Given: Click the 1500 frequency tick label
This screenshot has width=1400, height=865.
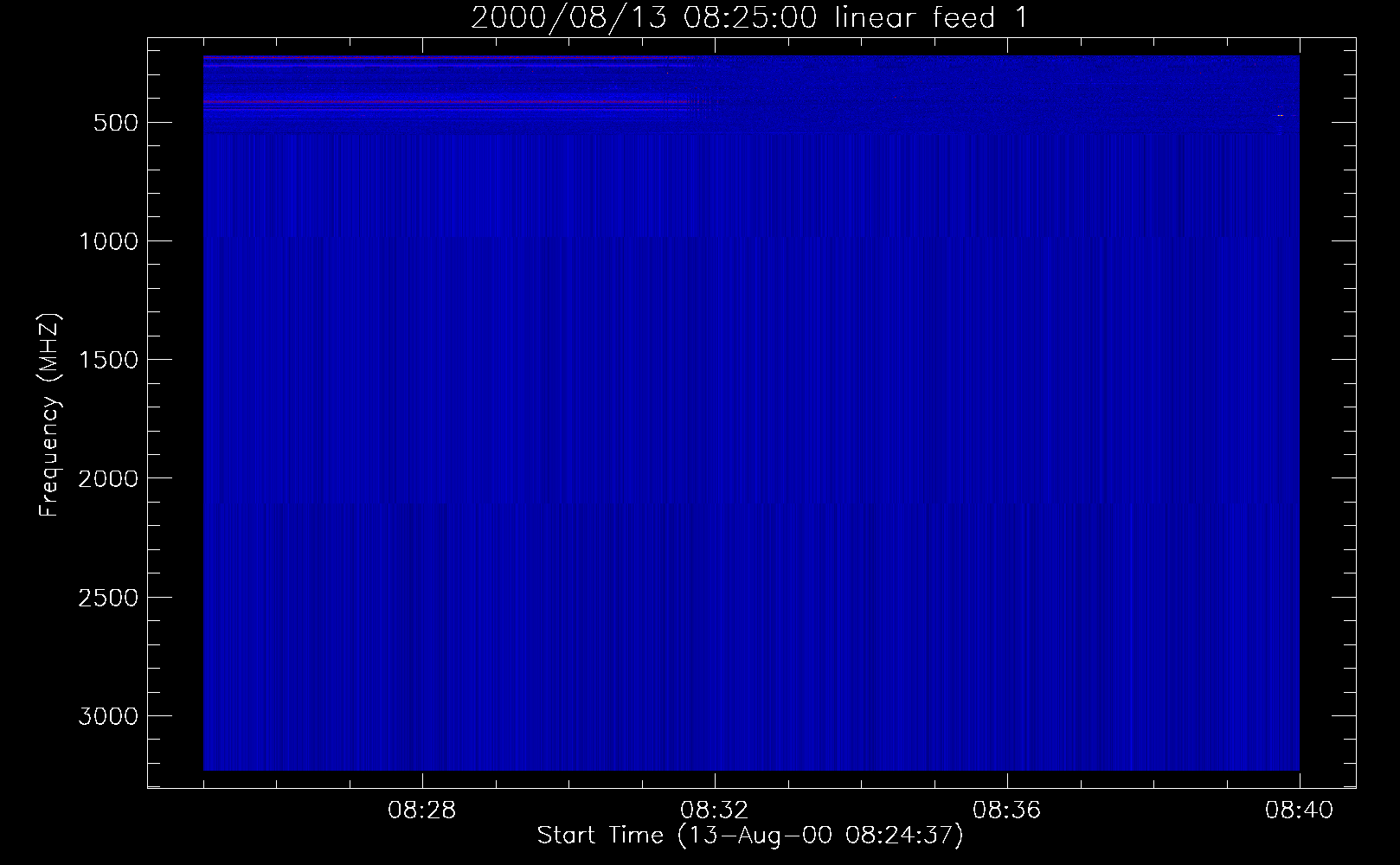Looking at the screenshot, I should pyautogui.click(x=108, y=360).
